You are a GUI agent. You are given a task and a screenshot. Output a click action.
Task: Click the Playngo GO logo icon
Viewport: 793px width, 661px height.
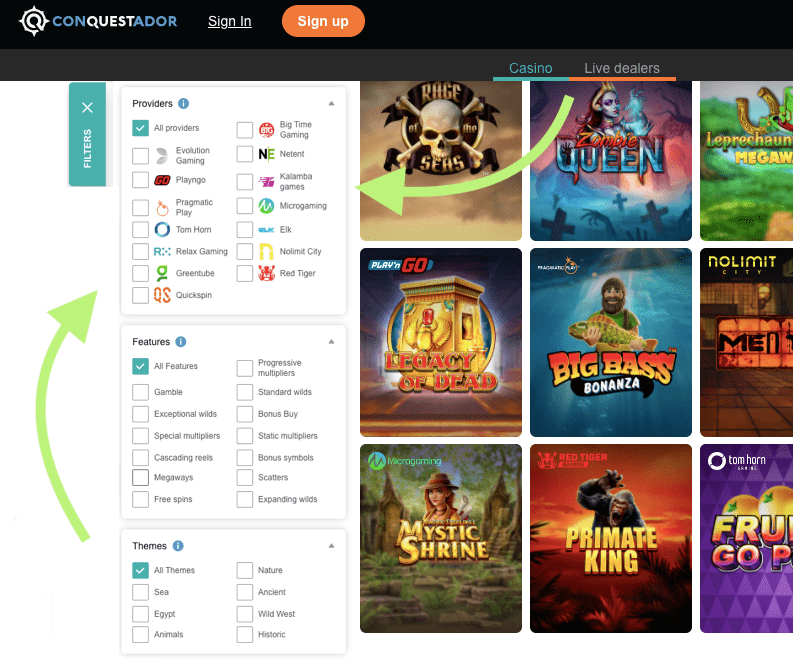162,180
